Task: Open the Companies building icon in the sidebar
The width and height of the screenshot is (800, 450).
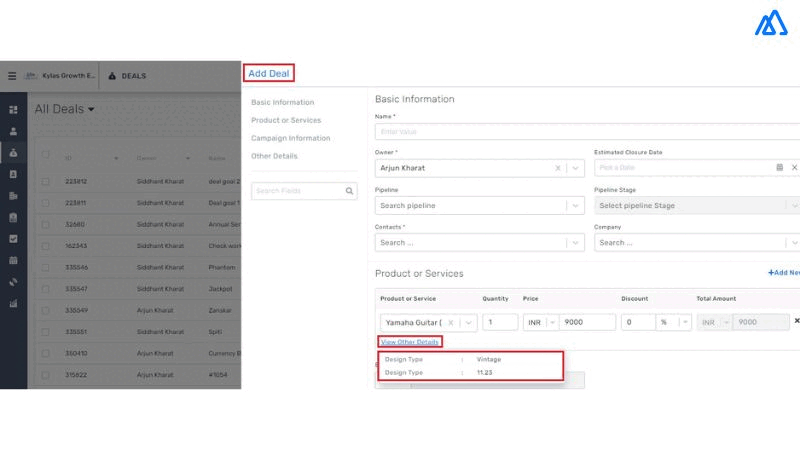Action: 13,196
